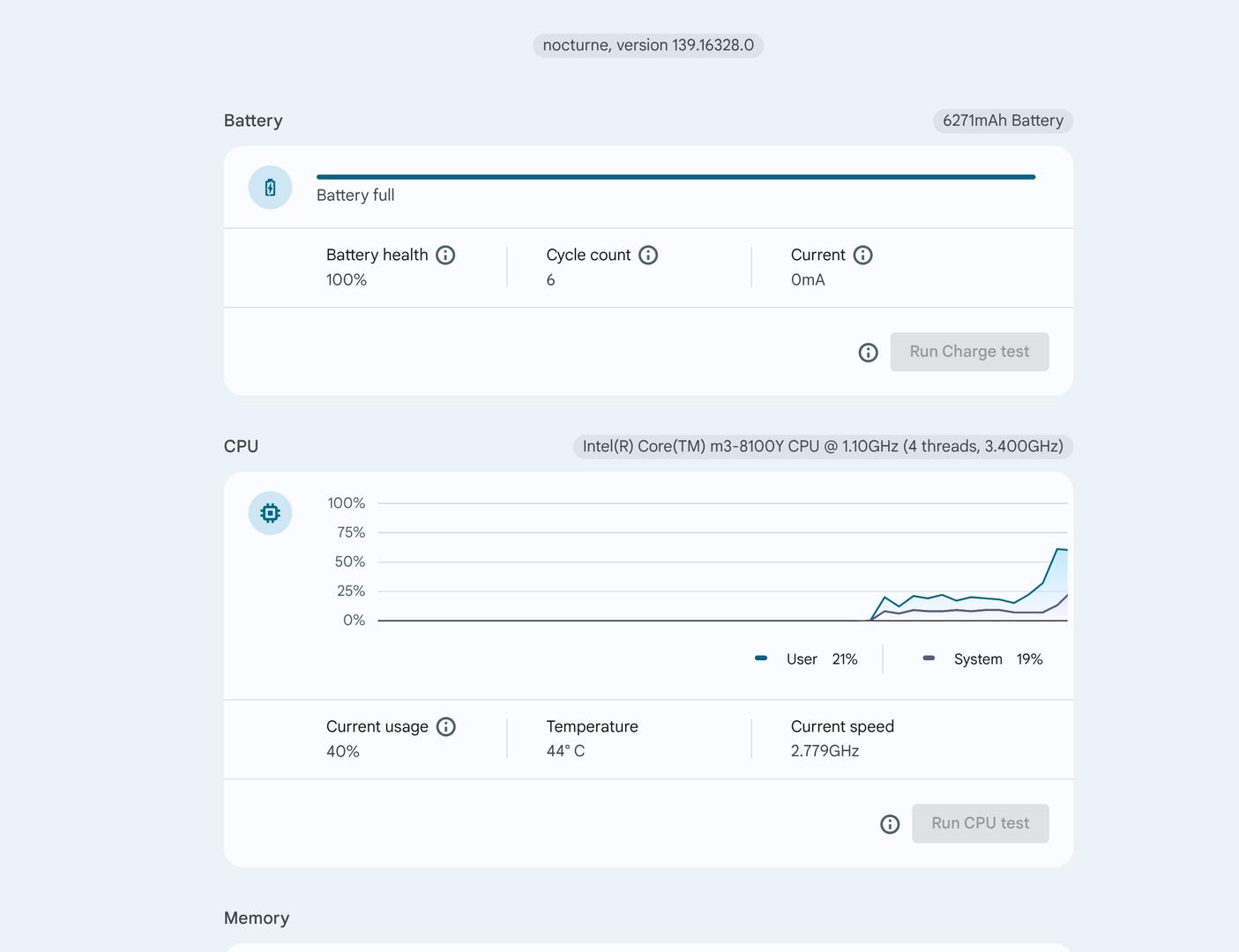The image size is (1239, 952).
Task: Click the CPU Temperature reading
Action: 565,751
